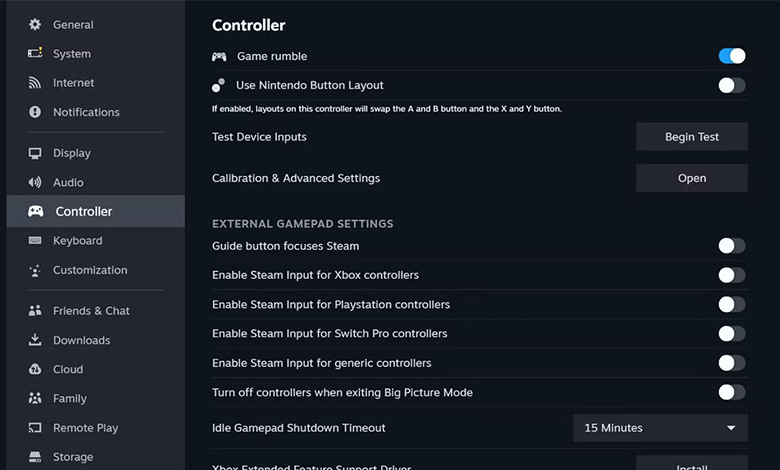Click Begin Test button

pos(691,137)
